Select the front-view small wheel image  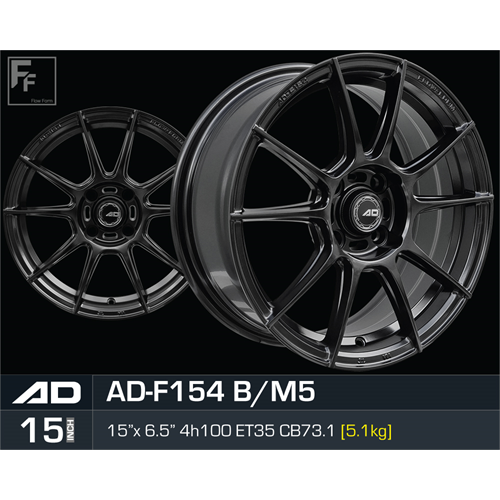95,212
